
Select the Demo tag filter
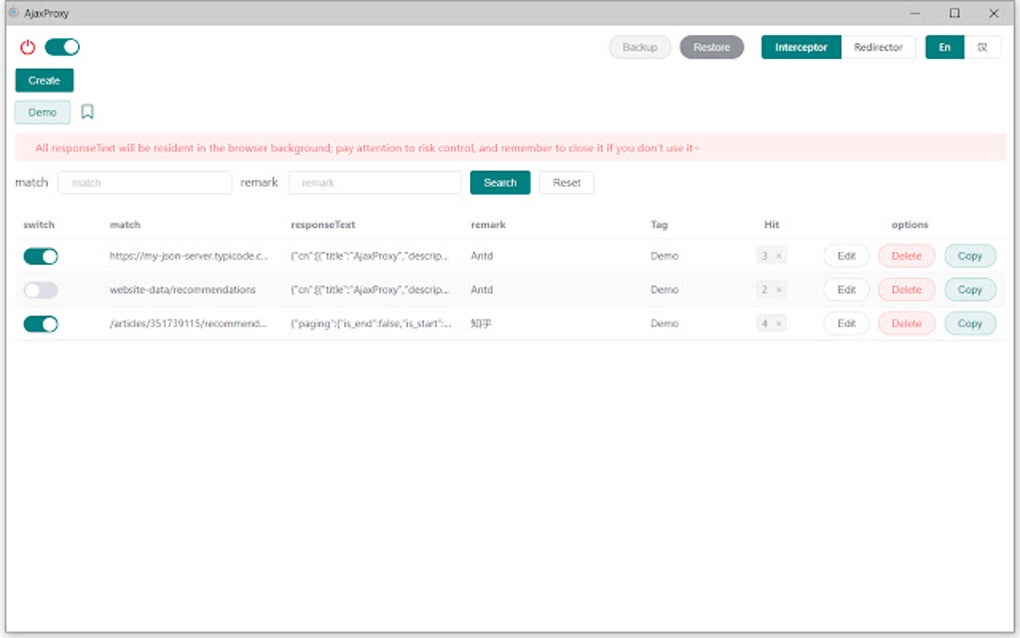(42, 111)
